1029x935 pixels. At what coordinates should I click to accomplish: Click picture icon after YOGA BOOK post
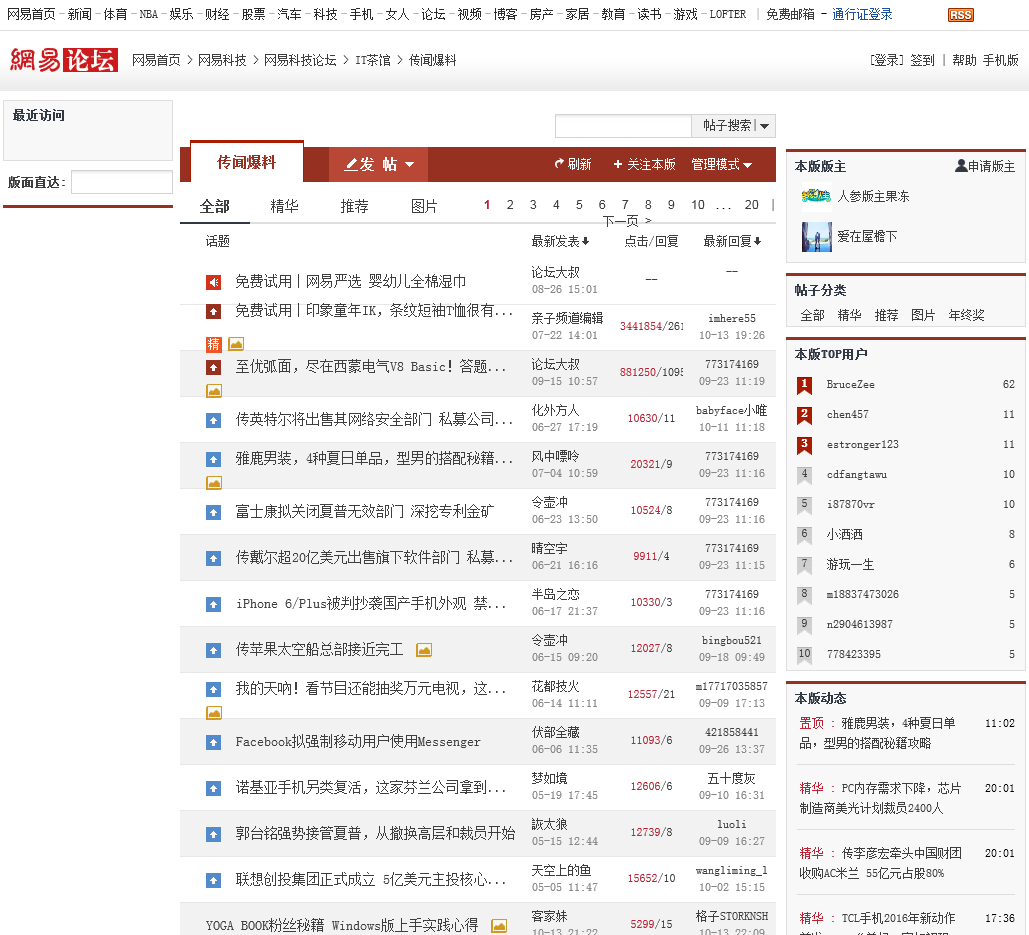[x=499, y=926]
